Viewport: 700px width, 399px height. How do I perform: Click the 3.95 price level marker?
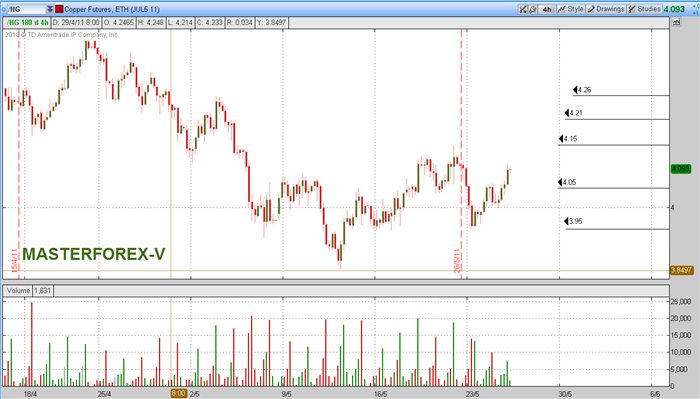[573, 221]
